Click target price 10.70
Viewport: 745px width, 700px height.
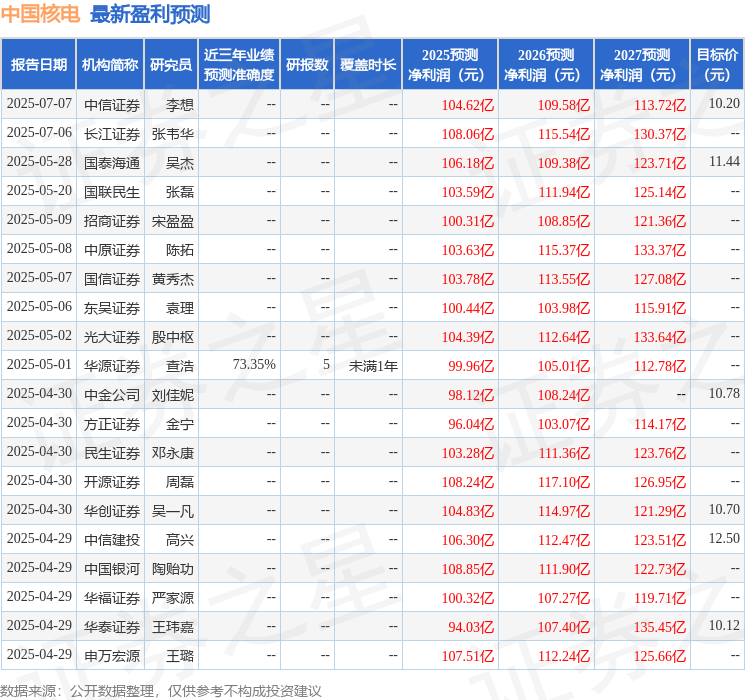tap(724, 509)
